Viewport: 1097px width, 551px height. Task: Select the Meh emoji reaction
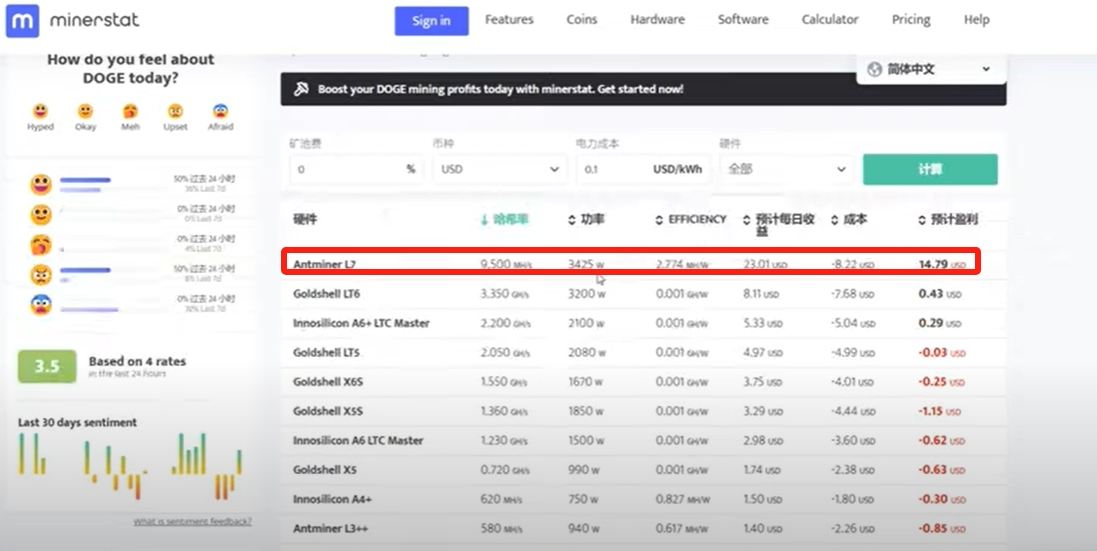(x=130, y=110)
